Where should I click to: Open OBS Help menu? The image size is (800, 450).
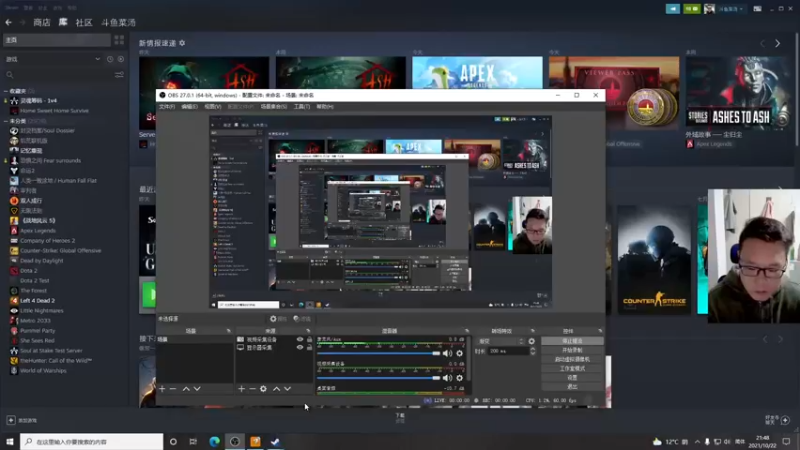pos(324,107)
